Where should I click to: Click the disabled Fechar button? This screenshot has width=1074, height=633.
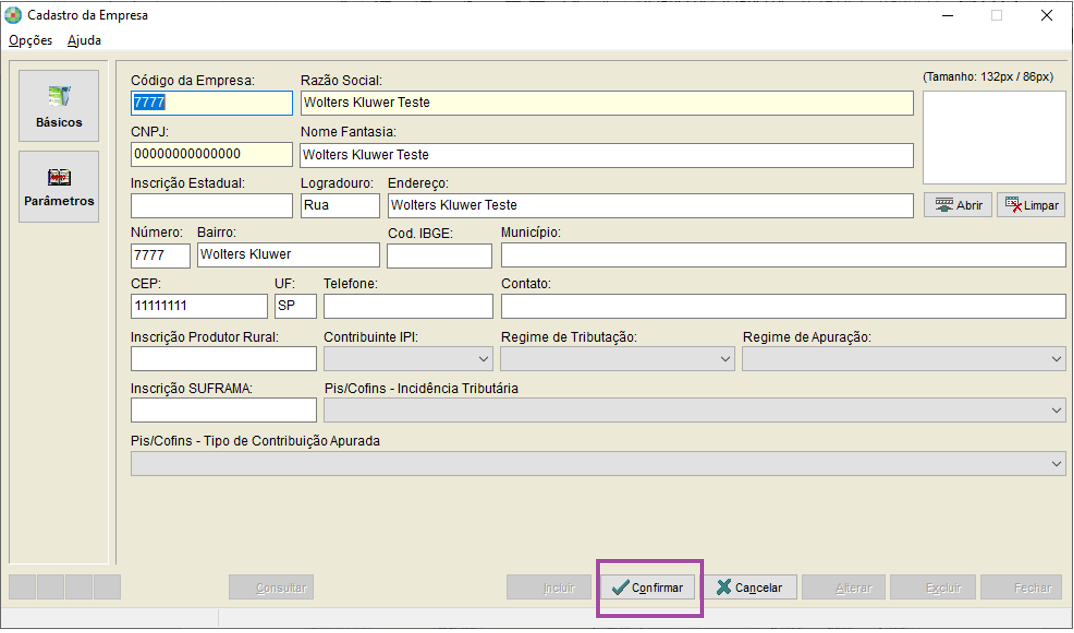point(1023,587)
